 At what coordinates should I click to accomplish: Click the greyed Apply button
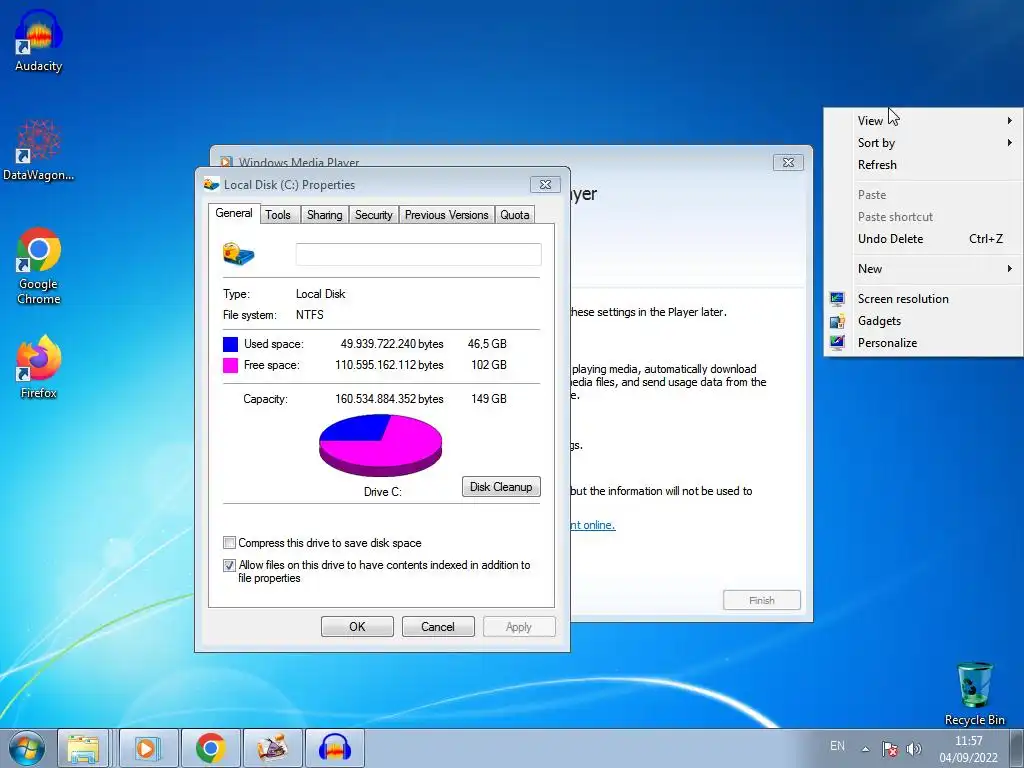(x=519, y=627)
